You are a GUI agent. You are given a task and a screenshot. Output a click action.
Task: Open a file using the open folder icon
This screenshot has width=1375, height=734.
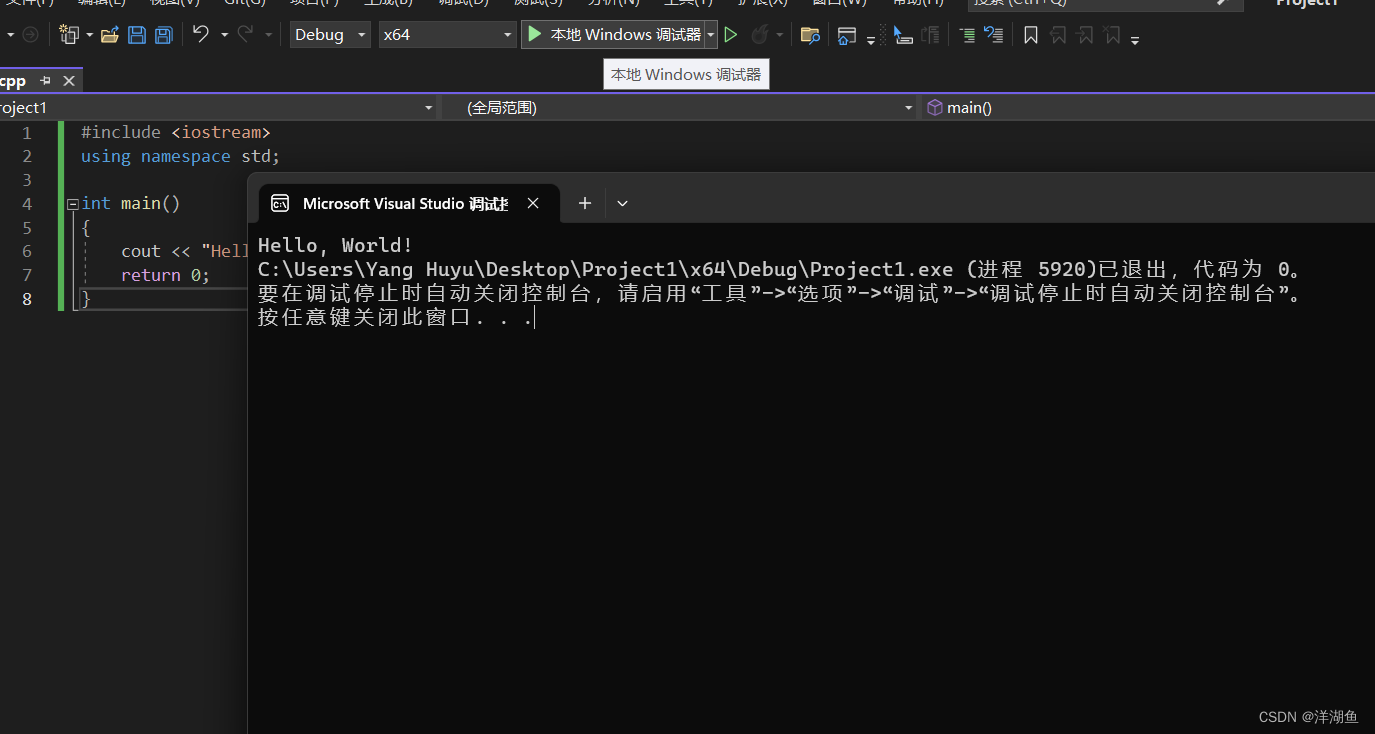pyautogui.click(x=110, y=34)
